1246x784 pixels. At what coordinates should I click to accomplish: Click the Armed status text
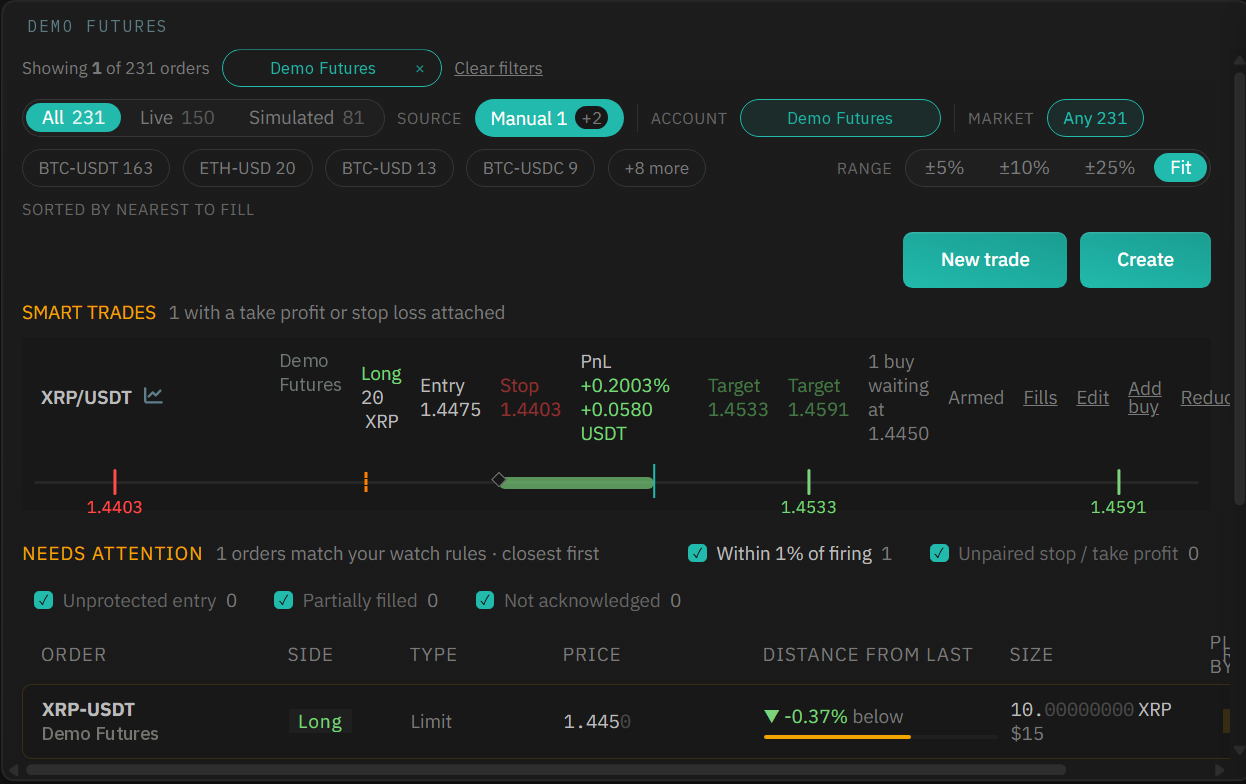pyautogui.click(x=976, y=397)
